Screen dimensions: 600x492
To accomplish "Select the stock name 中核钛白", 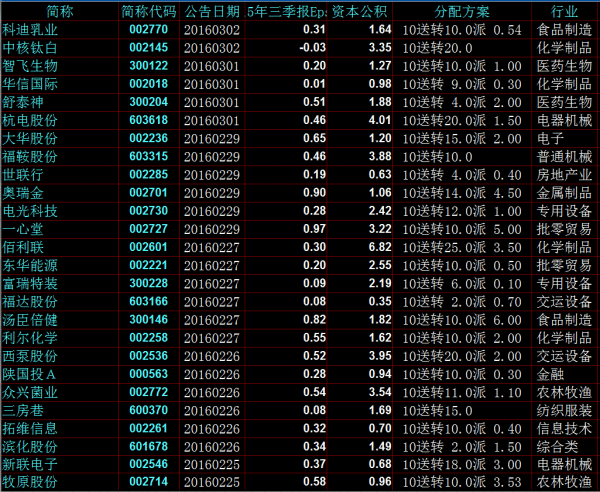I will pos(30,48).
